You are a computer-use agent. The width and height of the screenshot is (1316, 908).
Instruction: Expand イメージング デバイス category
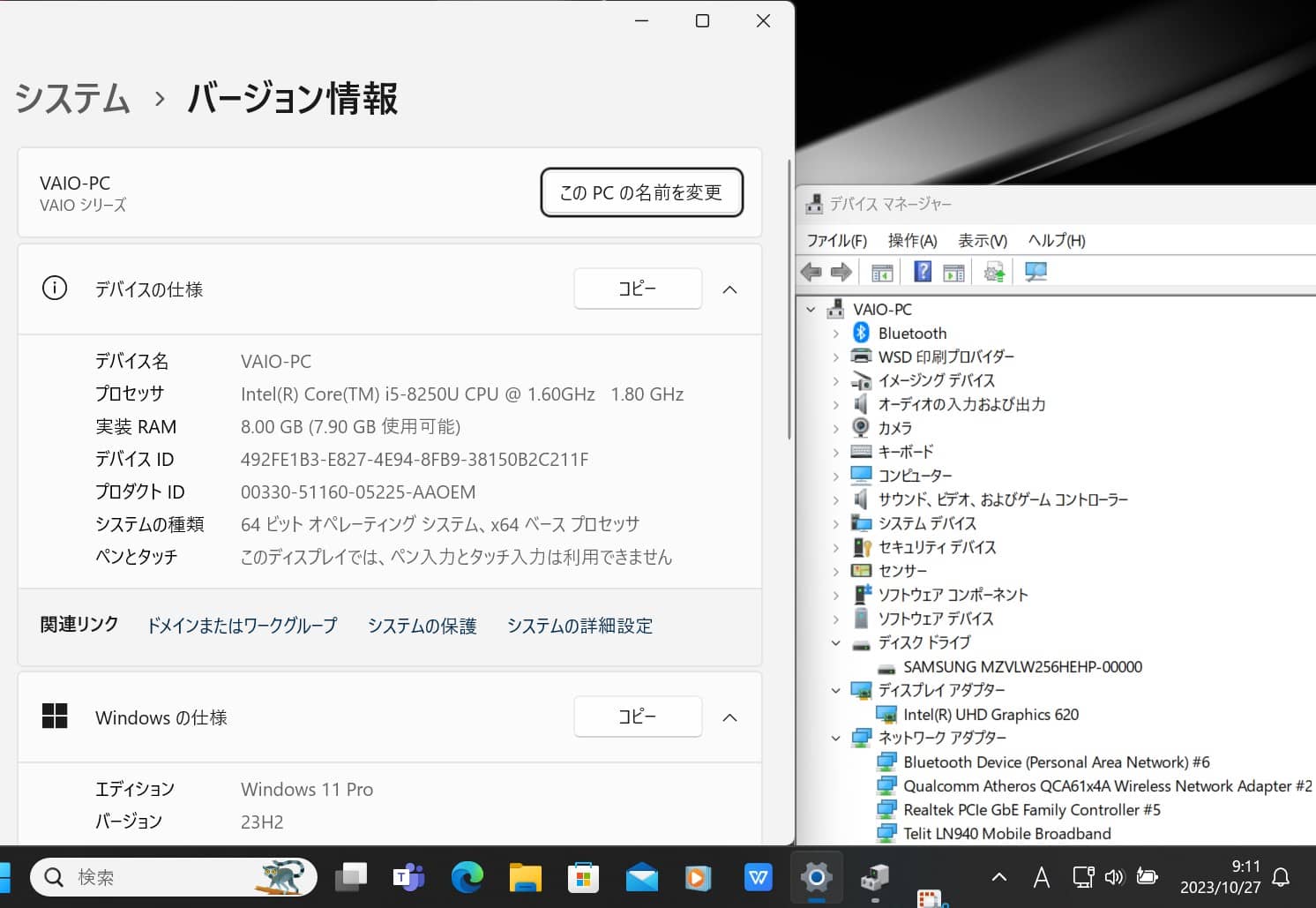[835, 381]
